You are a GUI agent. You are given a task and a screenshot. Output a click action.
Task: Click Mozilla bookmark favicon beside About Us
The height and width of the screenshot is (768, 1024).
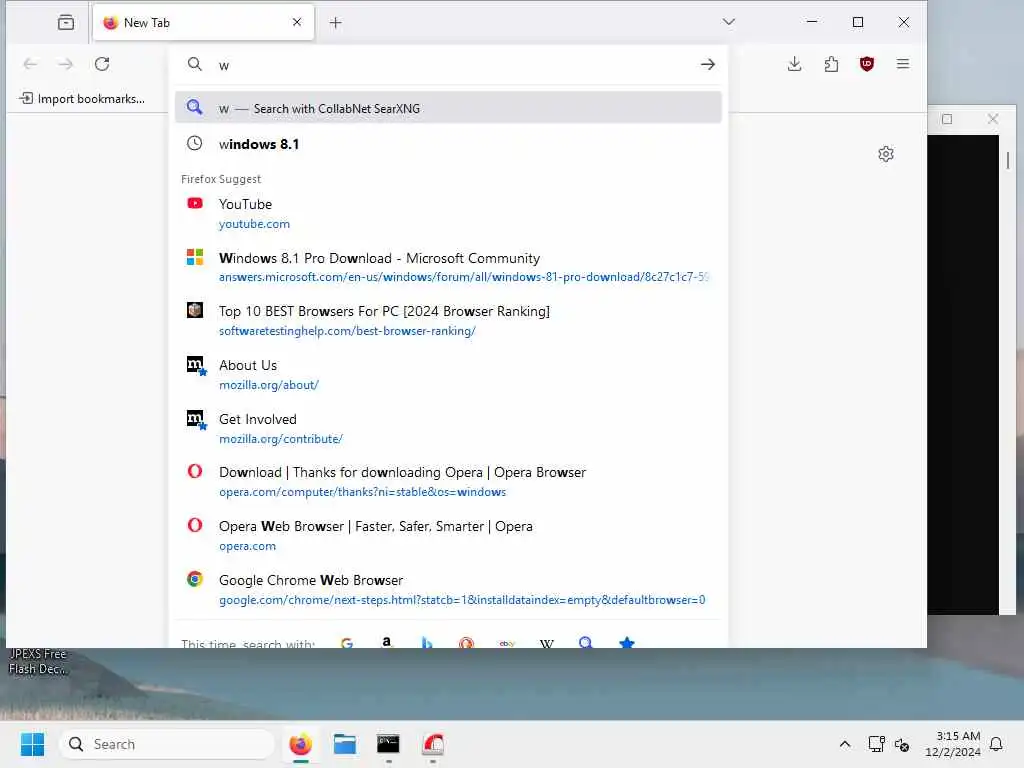[x=196, y=366]
